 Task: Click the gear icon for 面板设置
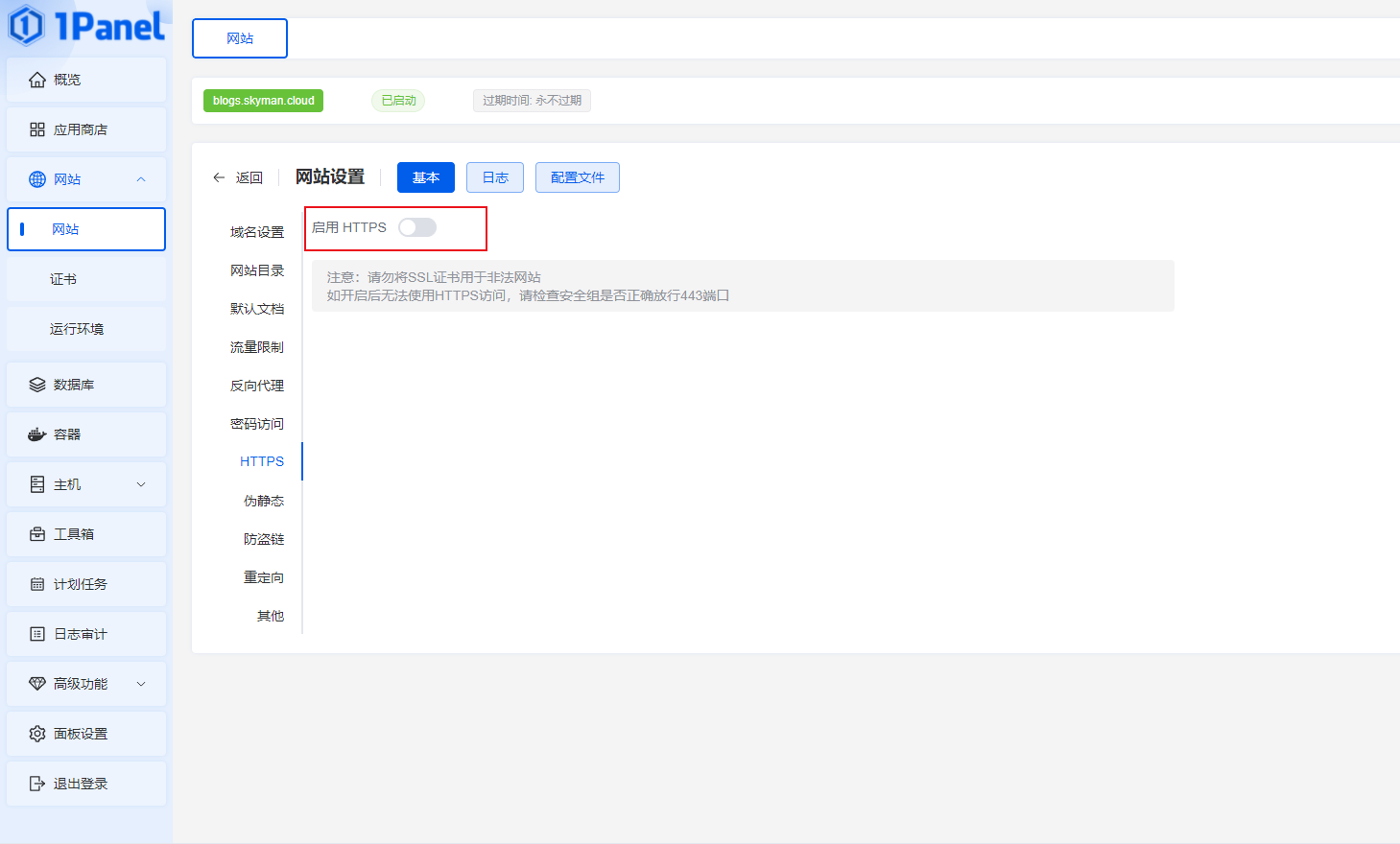37,734
